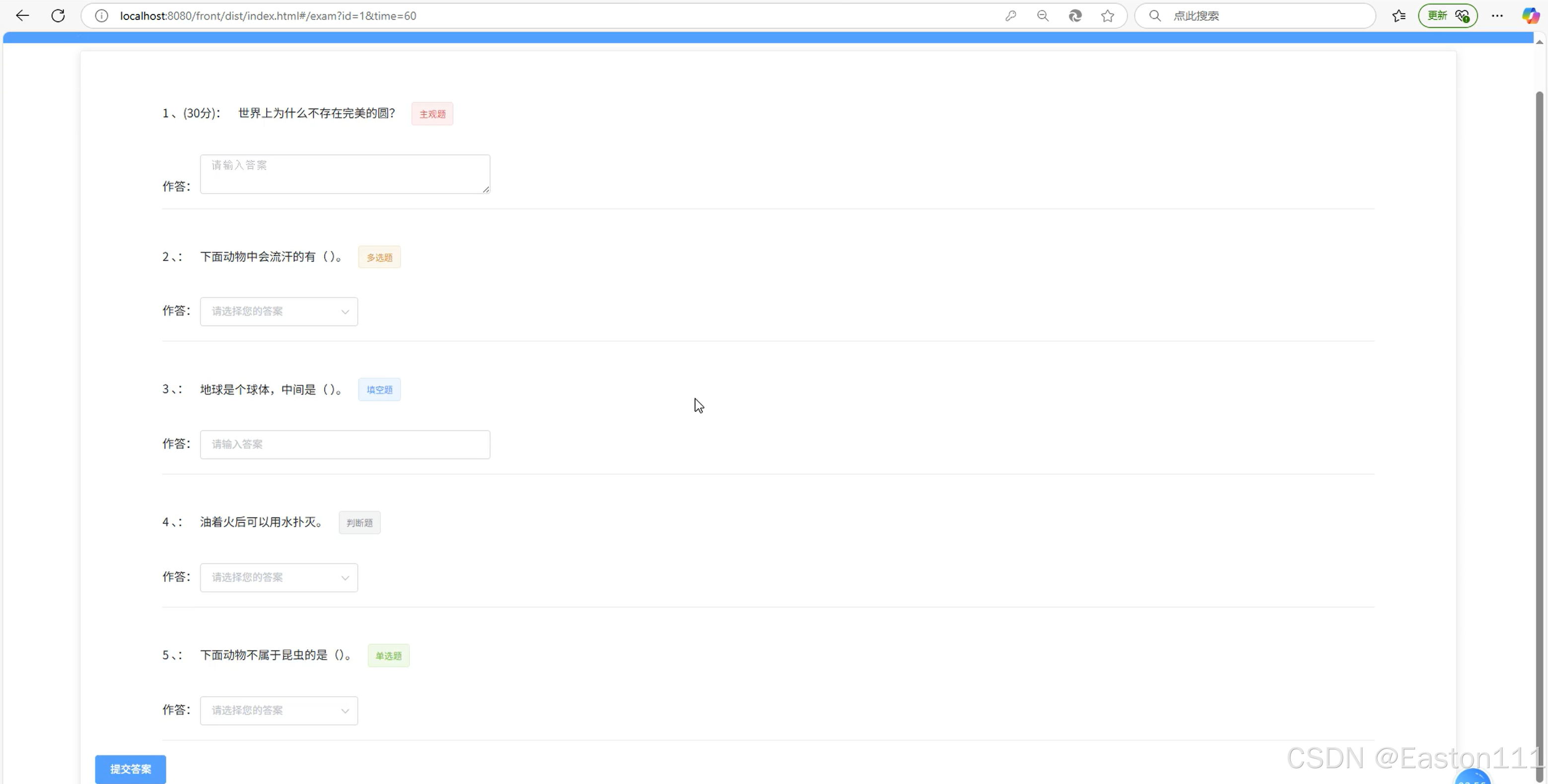Image resolution: width=1548 pixels, height=784 pixels.
Task: Open the password key icon
Action: click(1011, 15)
